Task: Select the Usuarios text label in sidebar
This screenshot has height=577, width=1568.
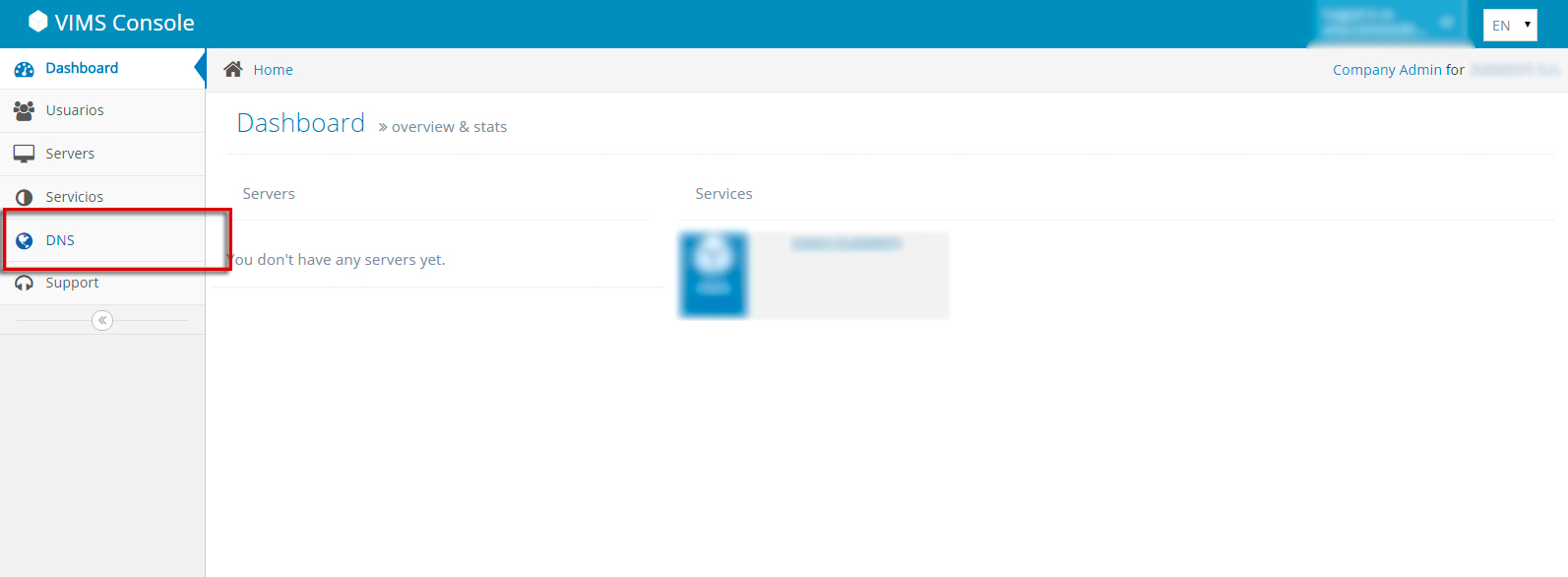Action: click(x=75, y=110)
